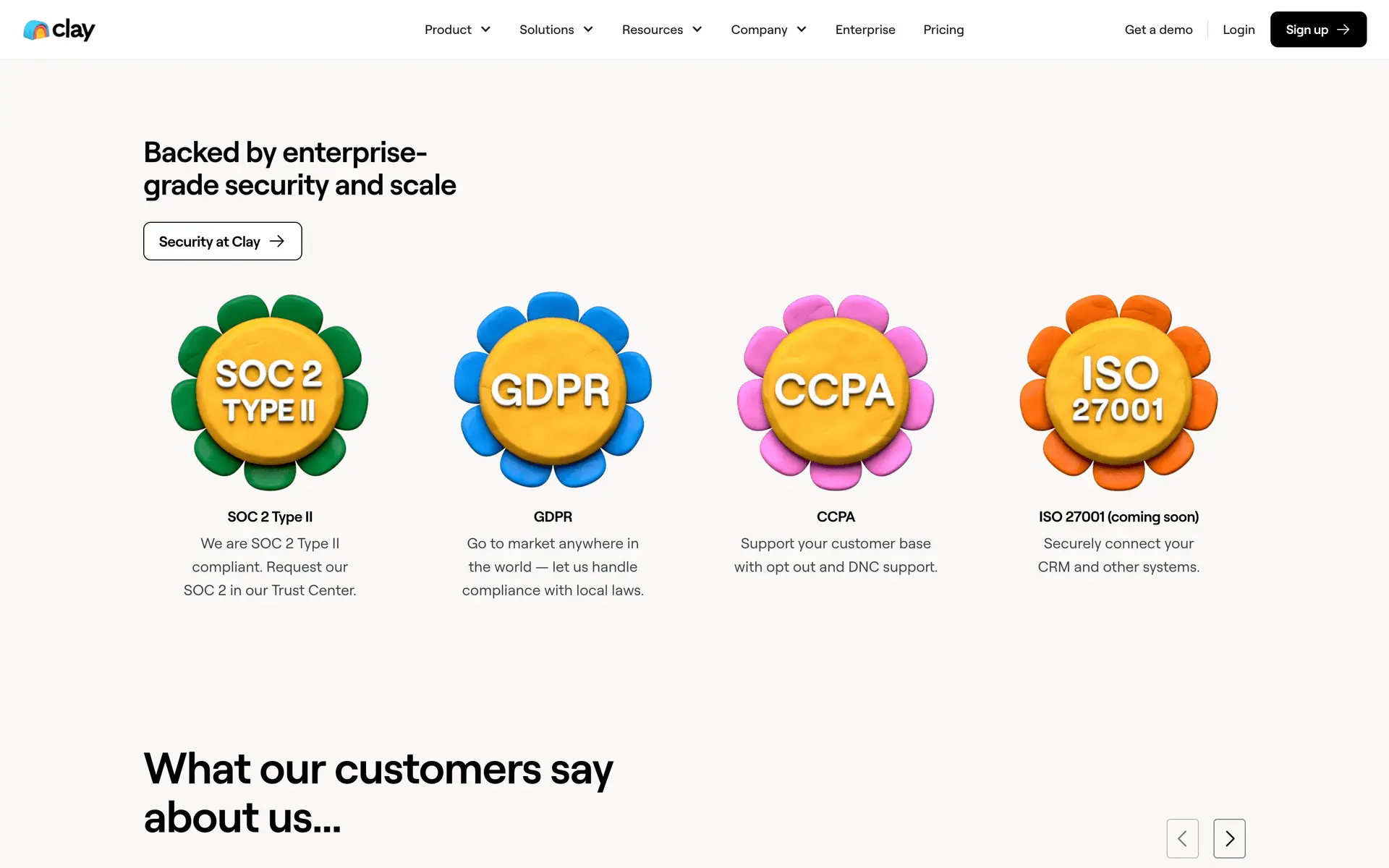Click the pink CCPA flower badge

tap(836, 392)
